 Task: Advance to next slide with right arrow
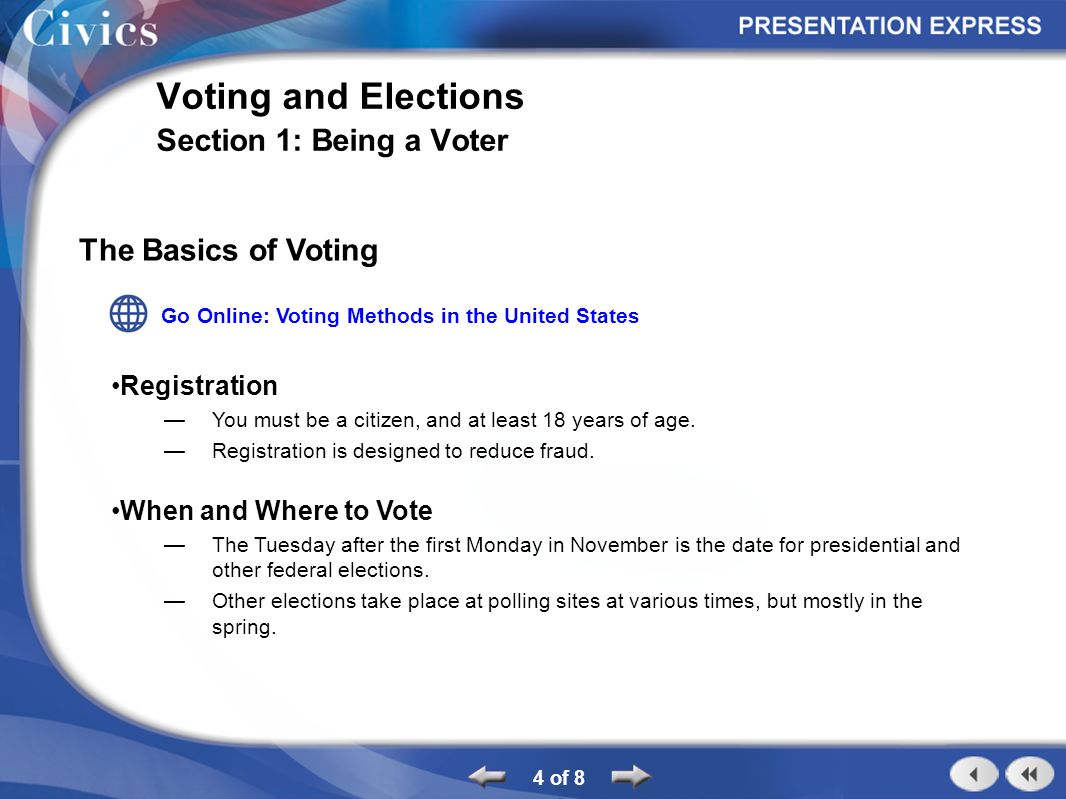click(631, 776)
